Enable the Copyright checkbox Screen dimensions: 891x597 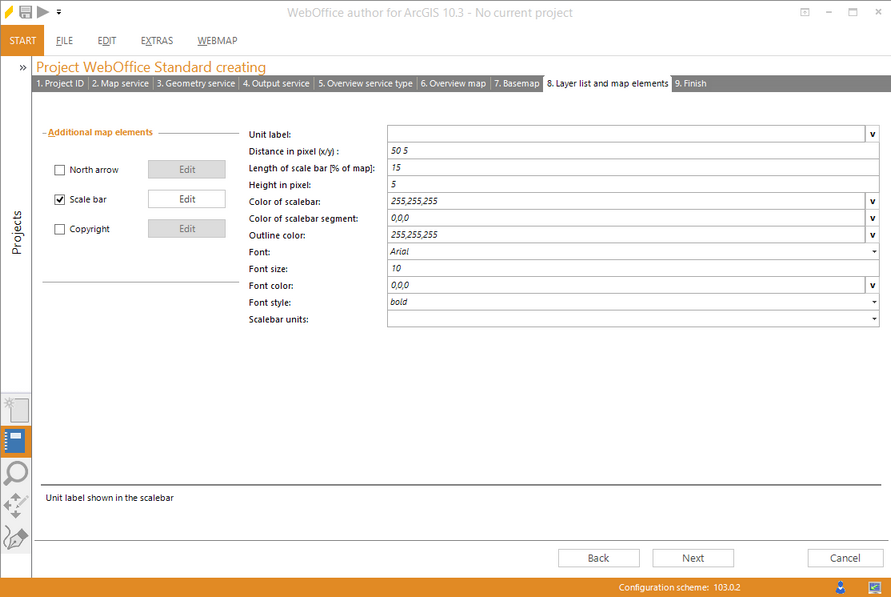(x=59, y=228)
